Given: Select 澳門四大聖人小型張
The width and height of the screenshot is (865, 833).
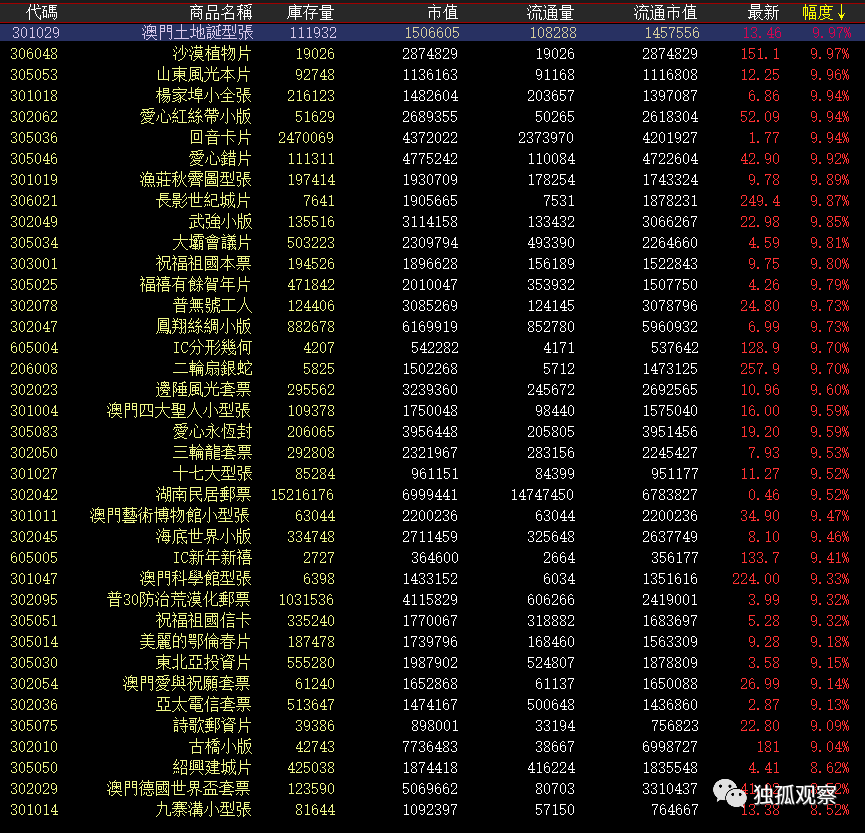Looking at the screenshot, I should [x=179, y=410].
